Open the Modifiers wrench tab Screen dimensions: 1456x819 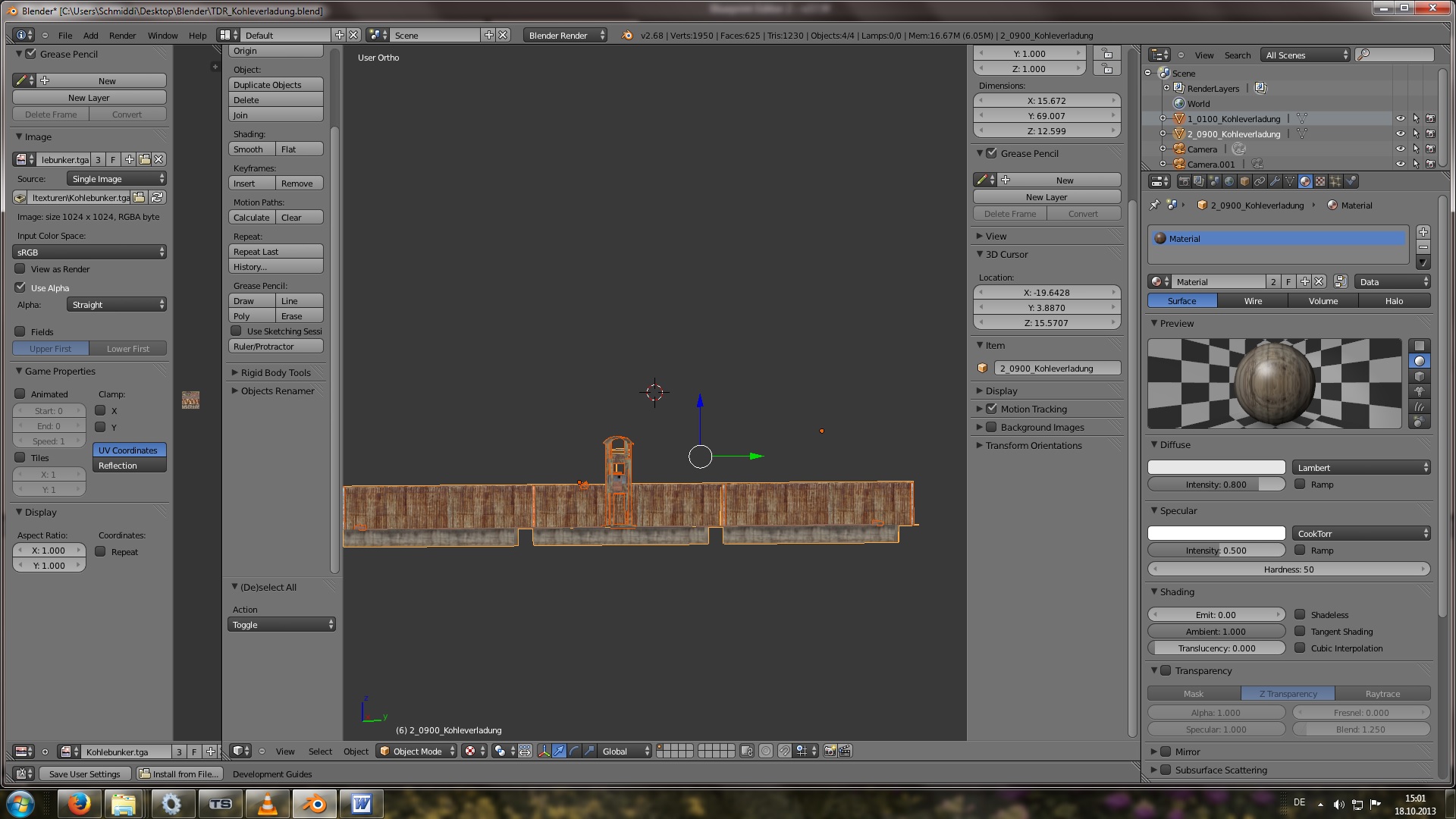tap(1275, 181)
